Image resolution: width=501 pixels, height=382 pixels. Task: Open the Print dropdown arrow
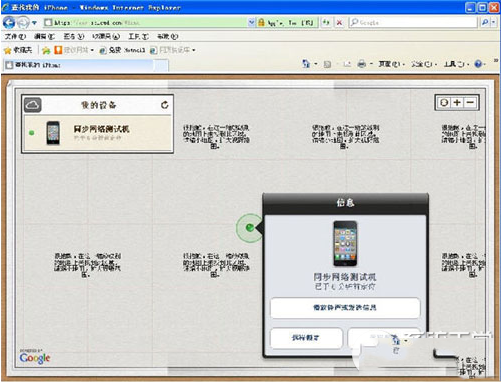click(371, 64)
